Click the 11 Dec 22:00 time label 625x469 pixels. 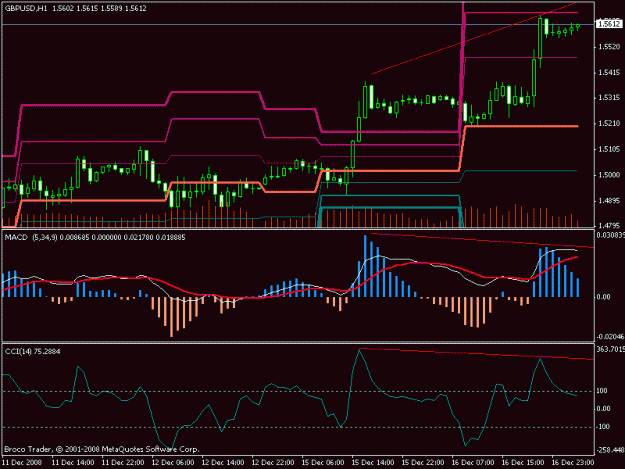(x=123, y=463)
